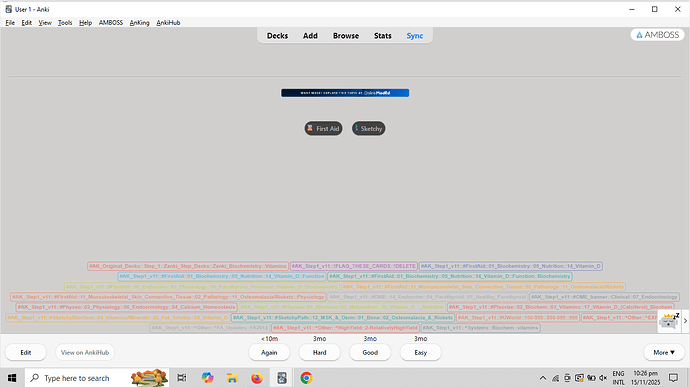Open the Windows Start menu

[12, 378]
